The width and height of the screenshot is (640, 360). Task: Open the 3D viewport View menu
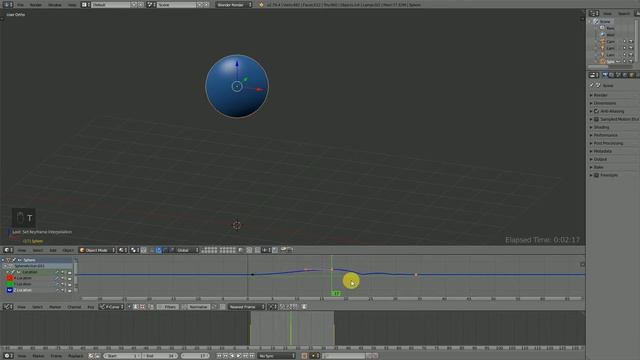[x=22, y=250]
